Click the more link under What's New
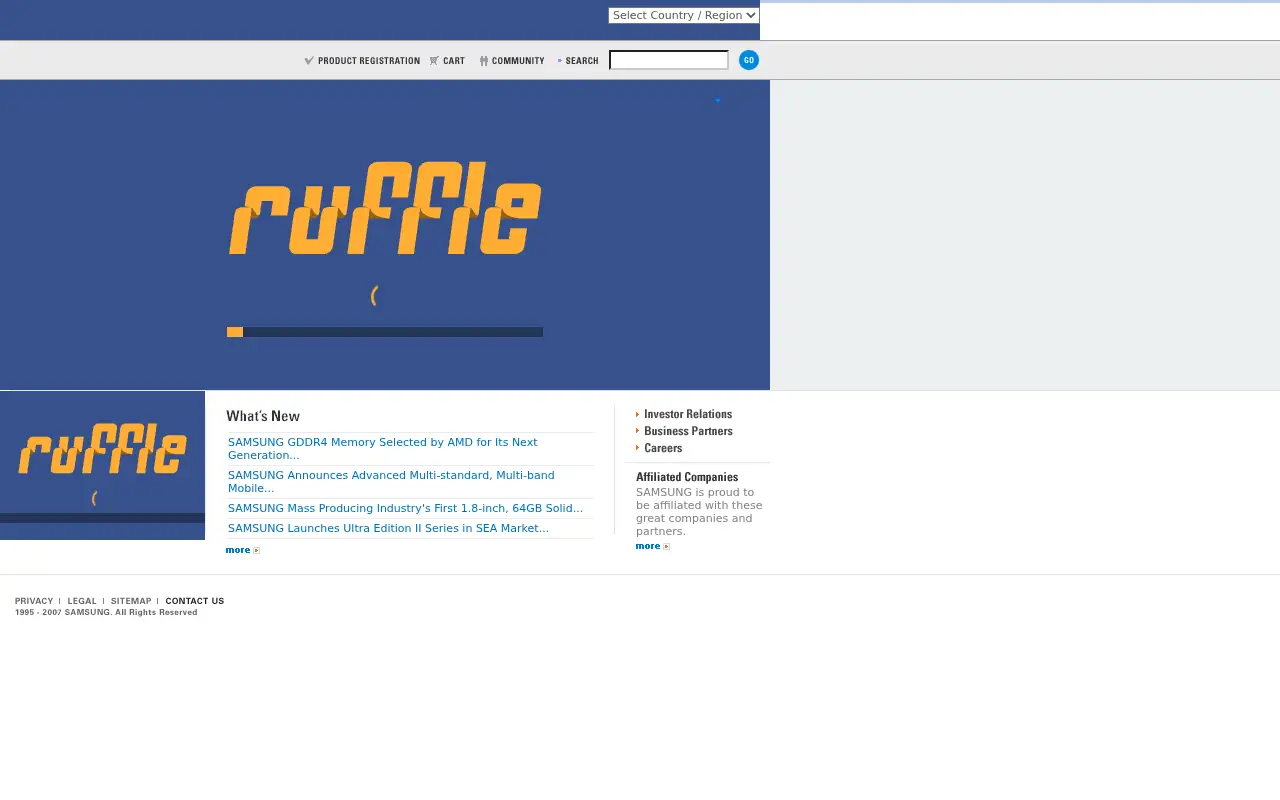 point(242,550)
